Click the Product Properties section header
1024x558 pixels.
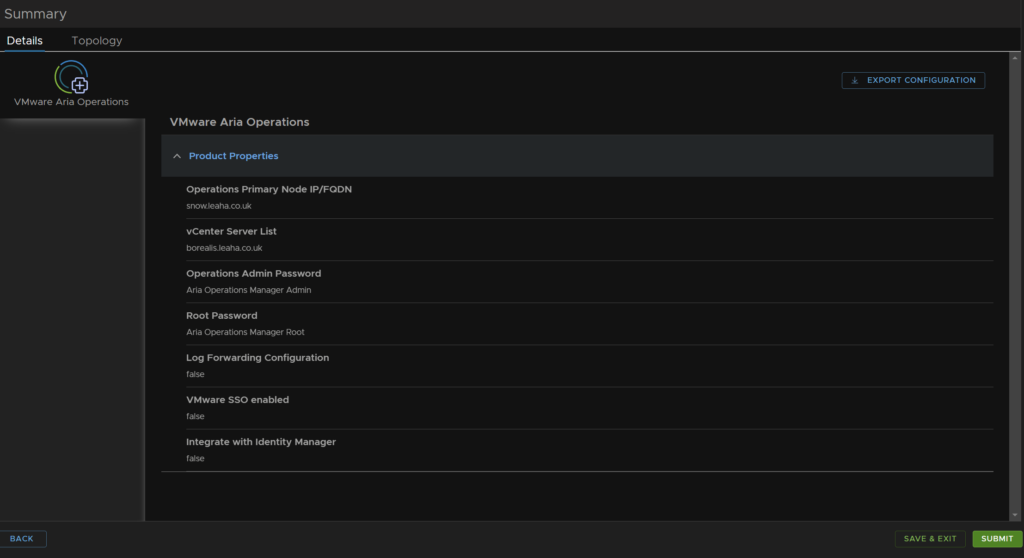[577, 156]
